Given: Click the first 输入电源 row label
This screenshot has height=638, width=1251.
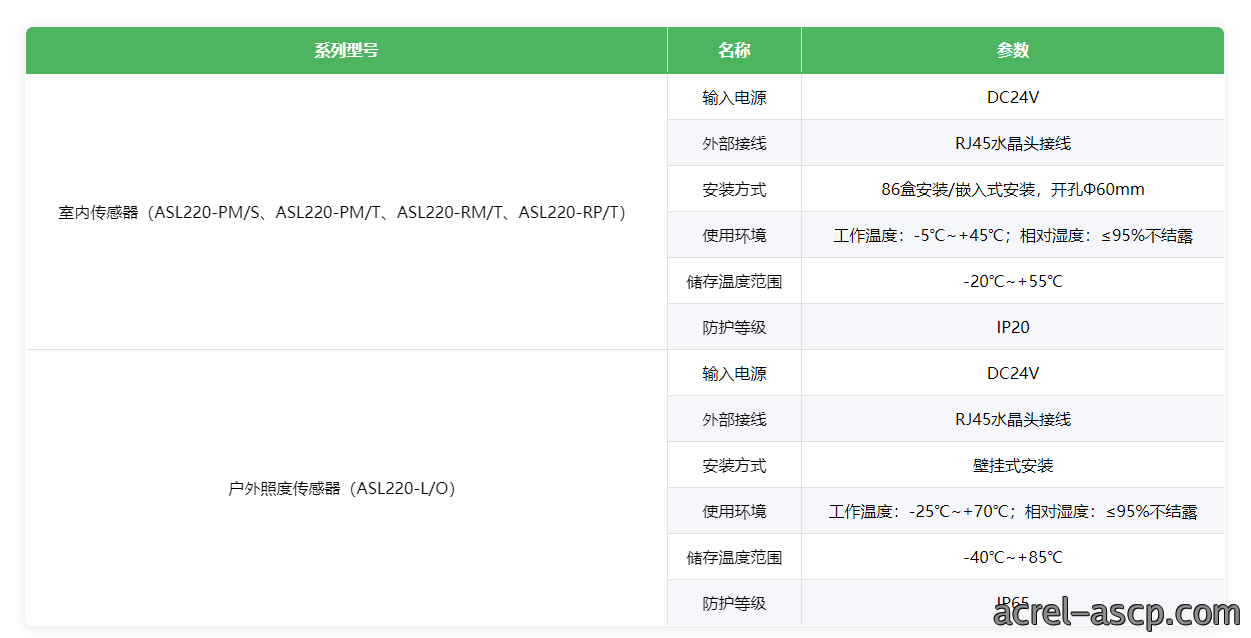Looking at the screenshot, I should 734,97.
